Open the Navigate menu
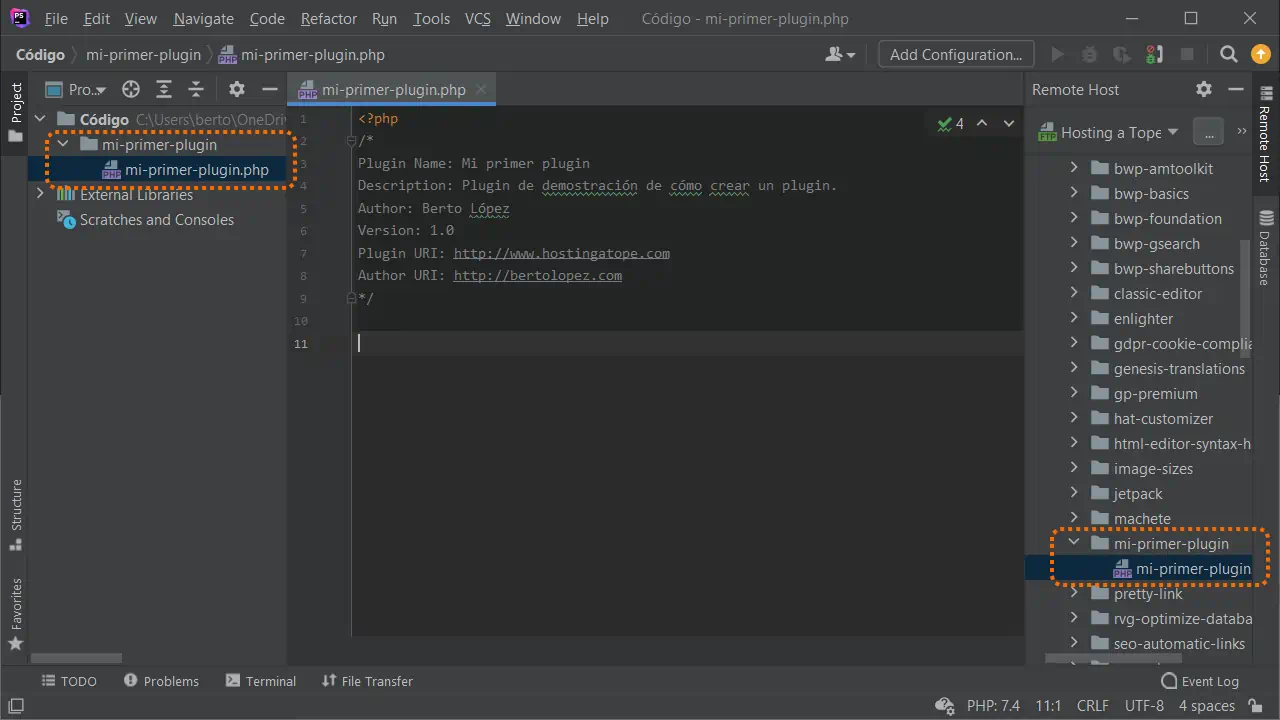This screenshot has width=1280, height=720. 203,18
